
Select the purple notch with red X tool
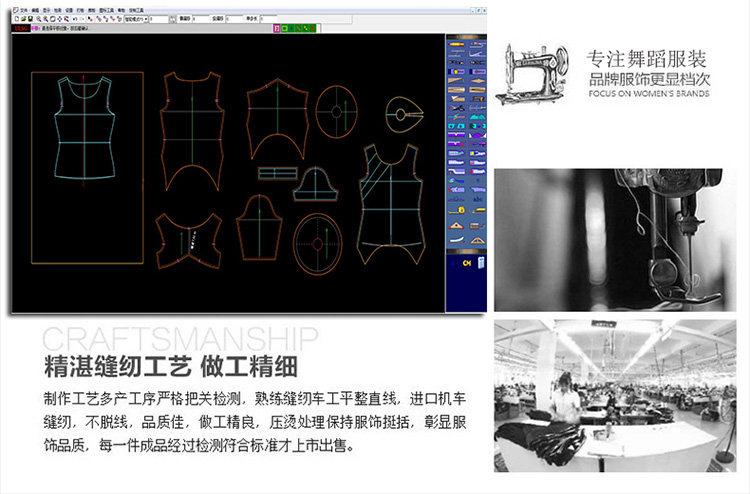tap(456, 144)
